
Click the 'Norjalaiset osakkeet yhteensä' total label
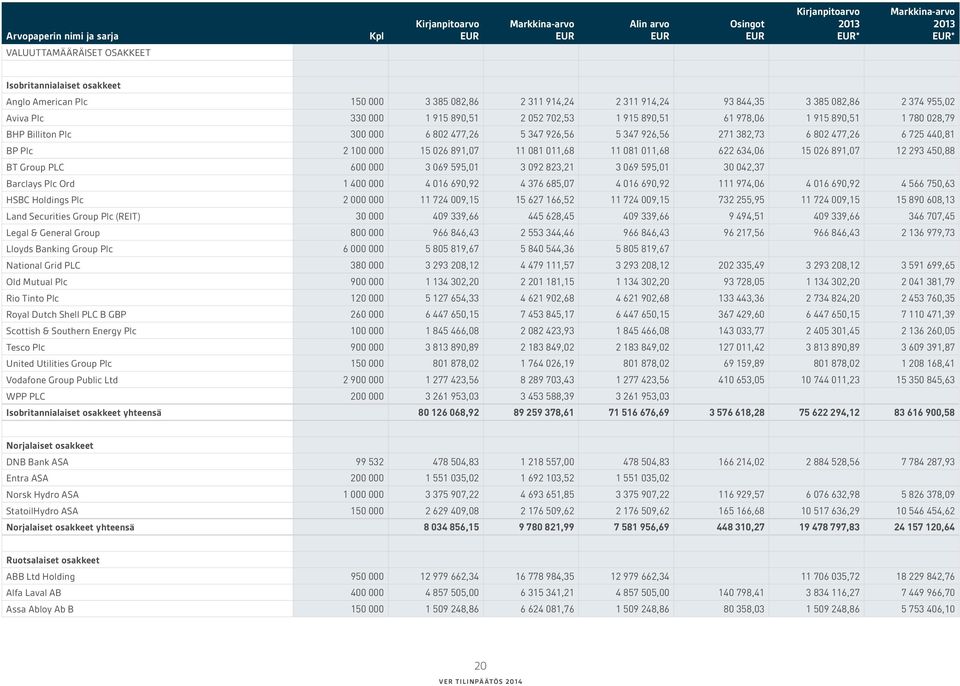(x=70, y=527)
